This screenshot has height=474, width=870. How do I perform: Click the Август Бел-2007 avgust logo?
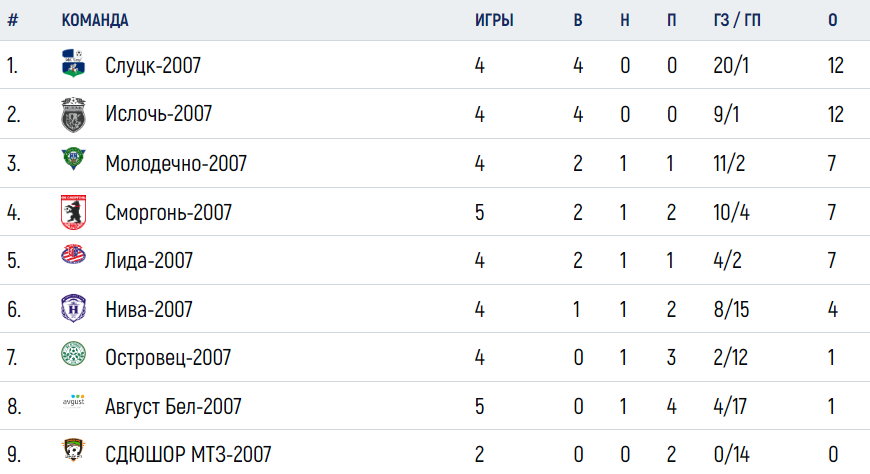tap(73, 401)
